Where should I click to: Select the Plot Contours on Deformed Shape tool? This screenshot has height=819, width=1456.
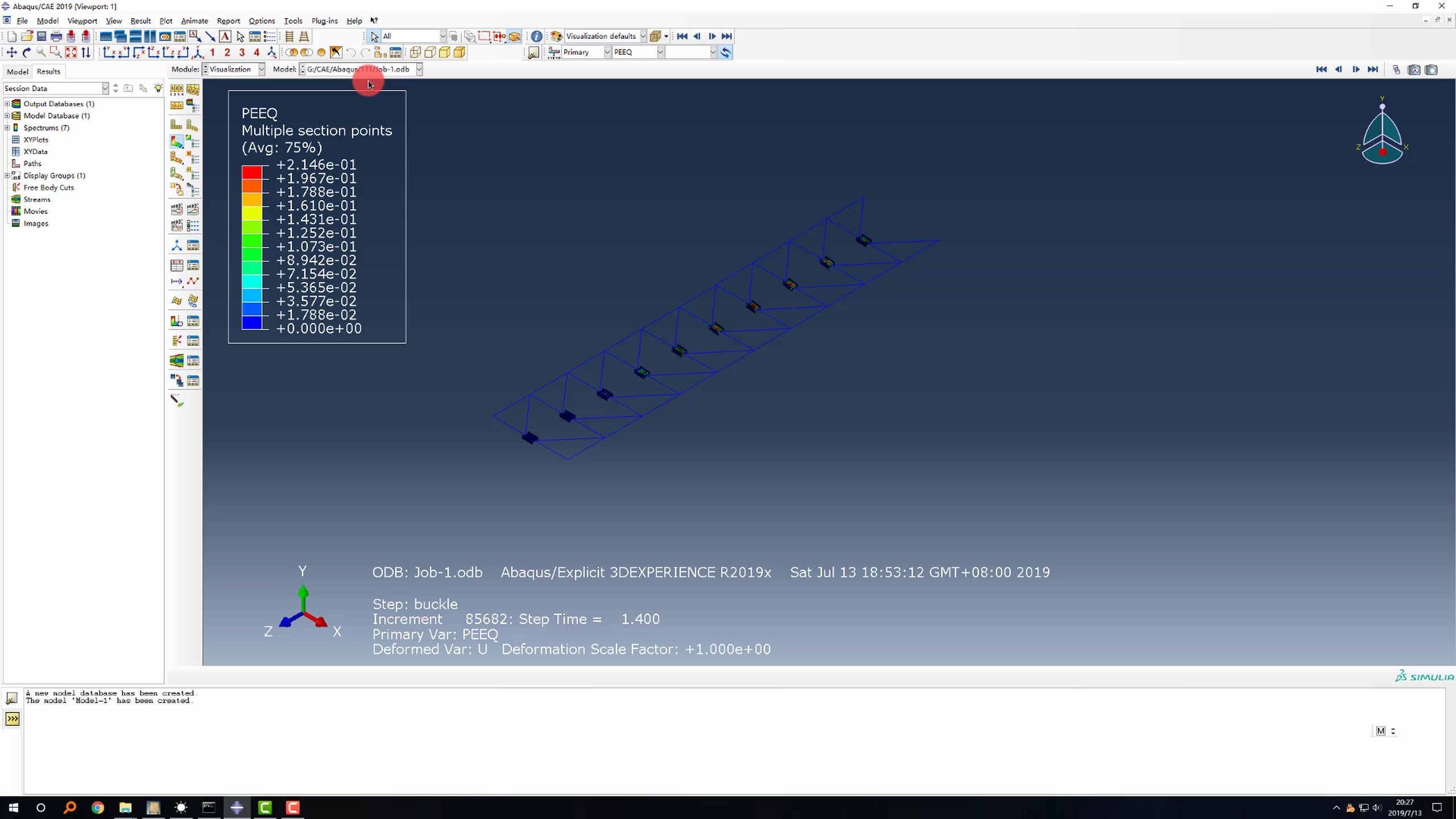[176, 142]
